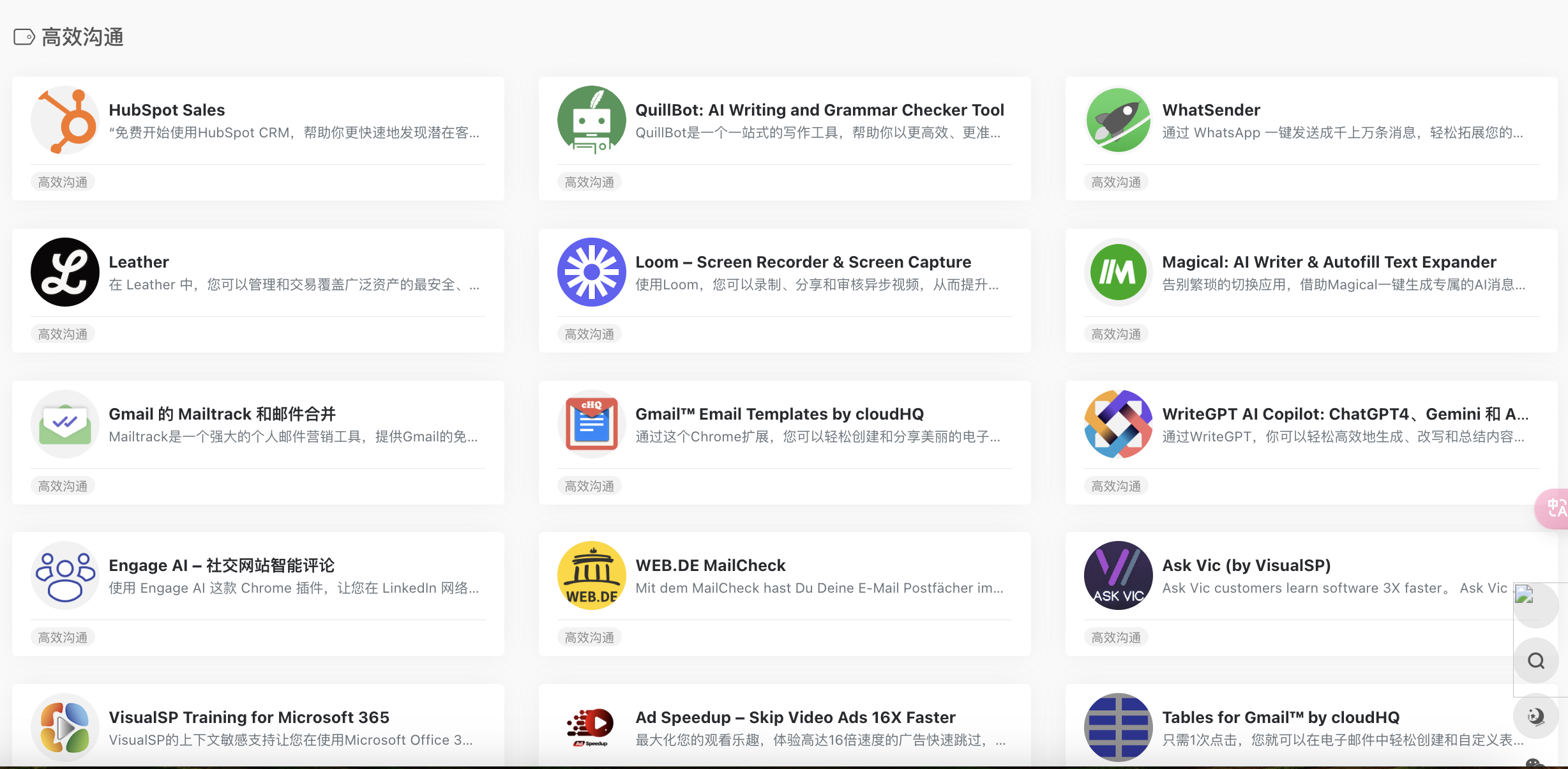Click 高效沟通 tag under Loom card
Viewport: 1568px width, 769px height.
tap(589, 334)
